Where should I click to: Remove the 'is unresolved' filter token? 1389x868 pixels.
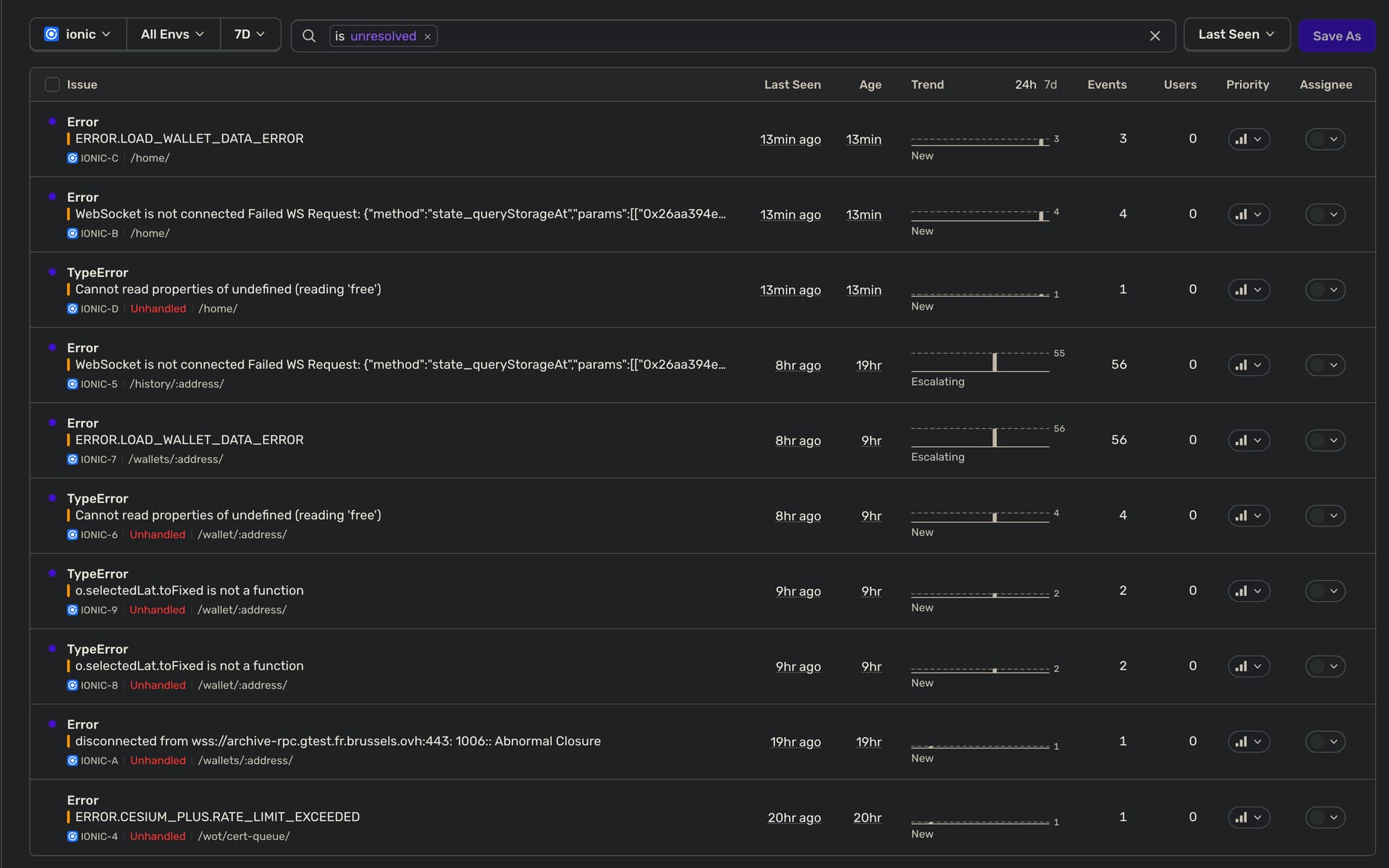coord(428,37)
